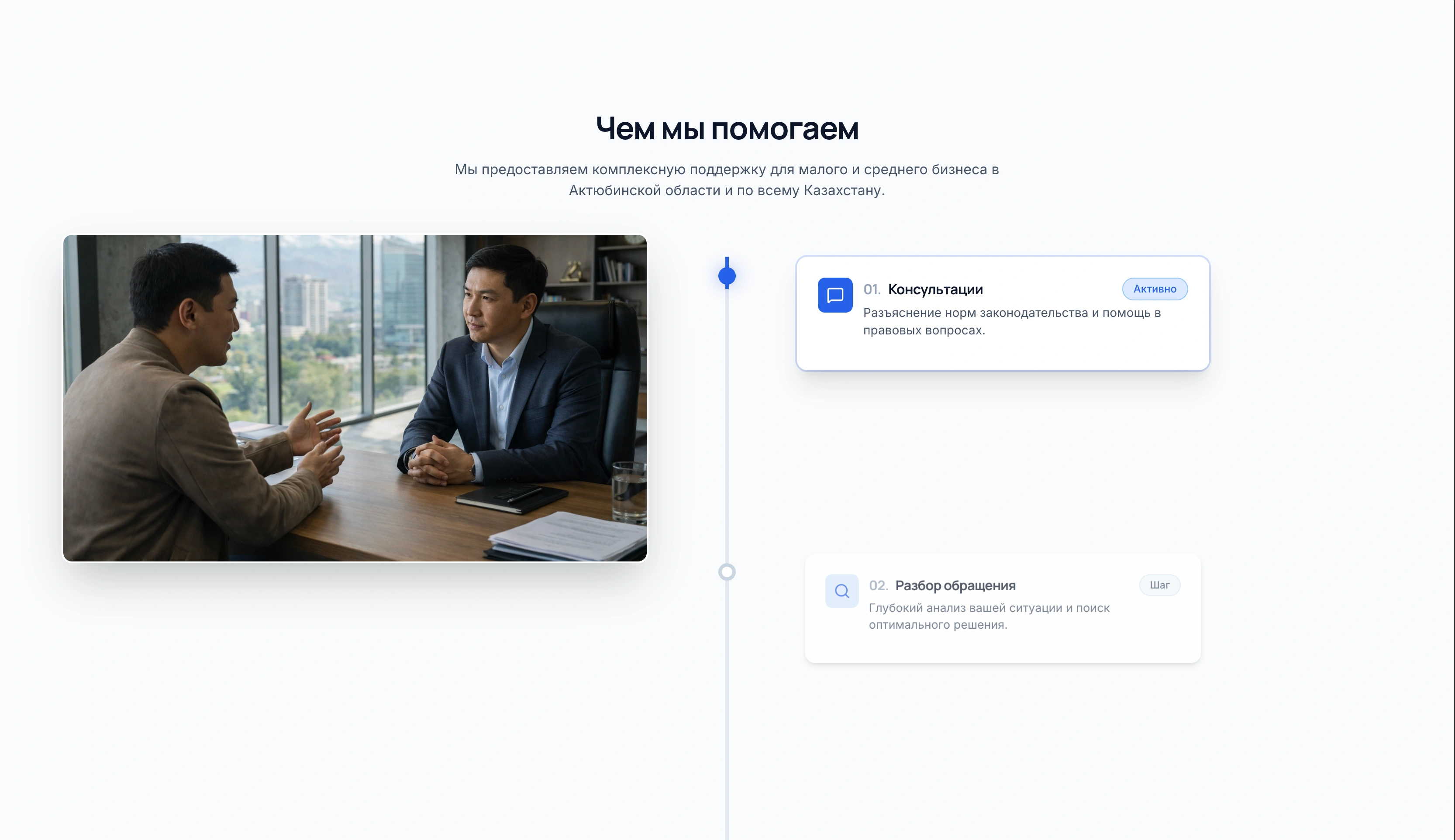This screenshot has width=1455, height=840.
Task: Click the subtitle paragraph about Актюбинской области
Action: [x=727, y=180]
